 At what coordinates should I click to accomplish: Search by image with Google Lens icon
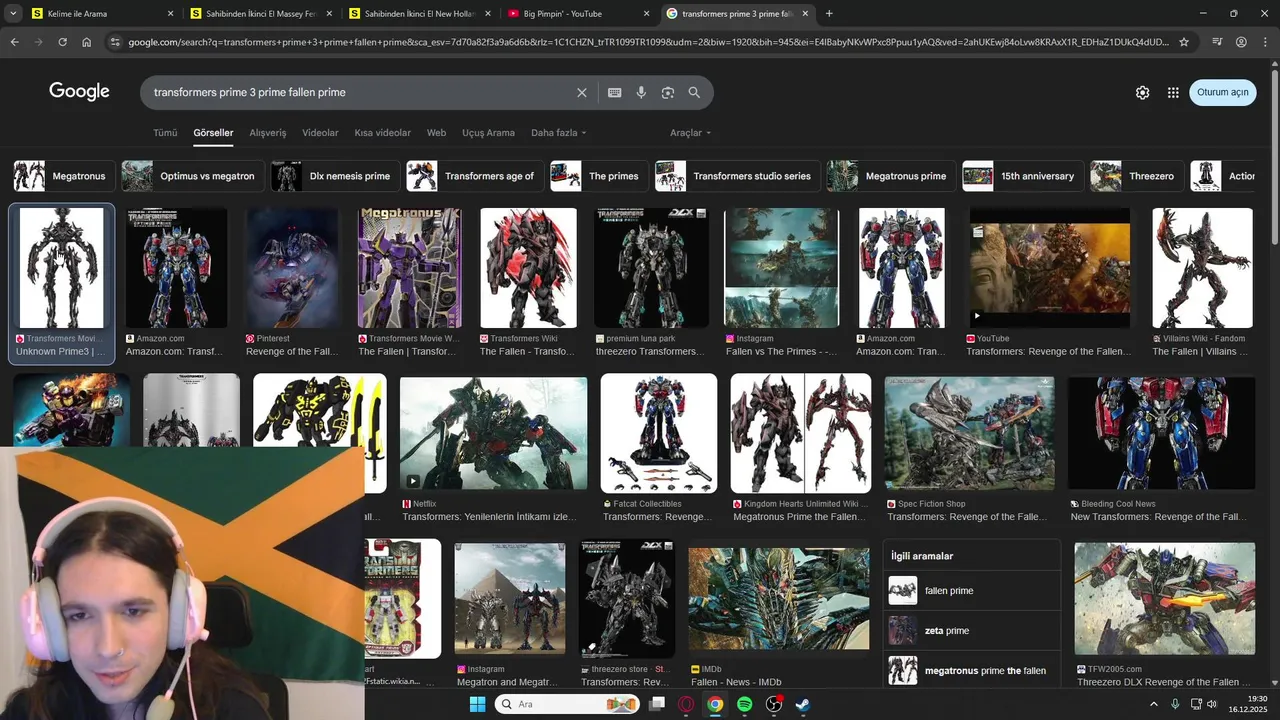(667, 92)
